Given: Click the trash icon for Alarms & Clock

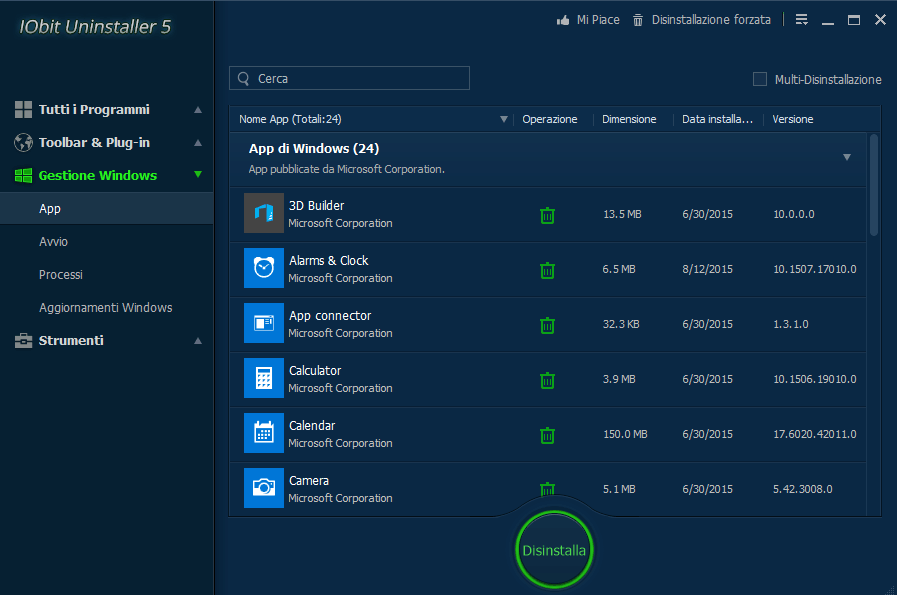Looking at the screenshot, I should click(547, 270).
